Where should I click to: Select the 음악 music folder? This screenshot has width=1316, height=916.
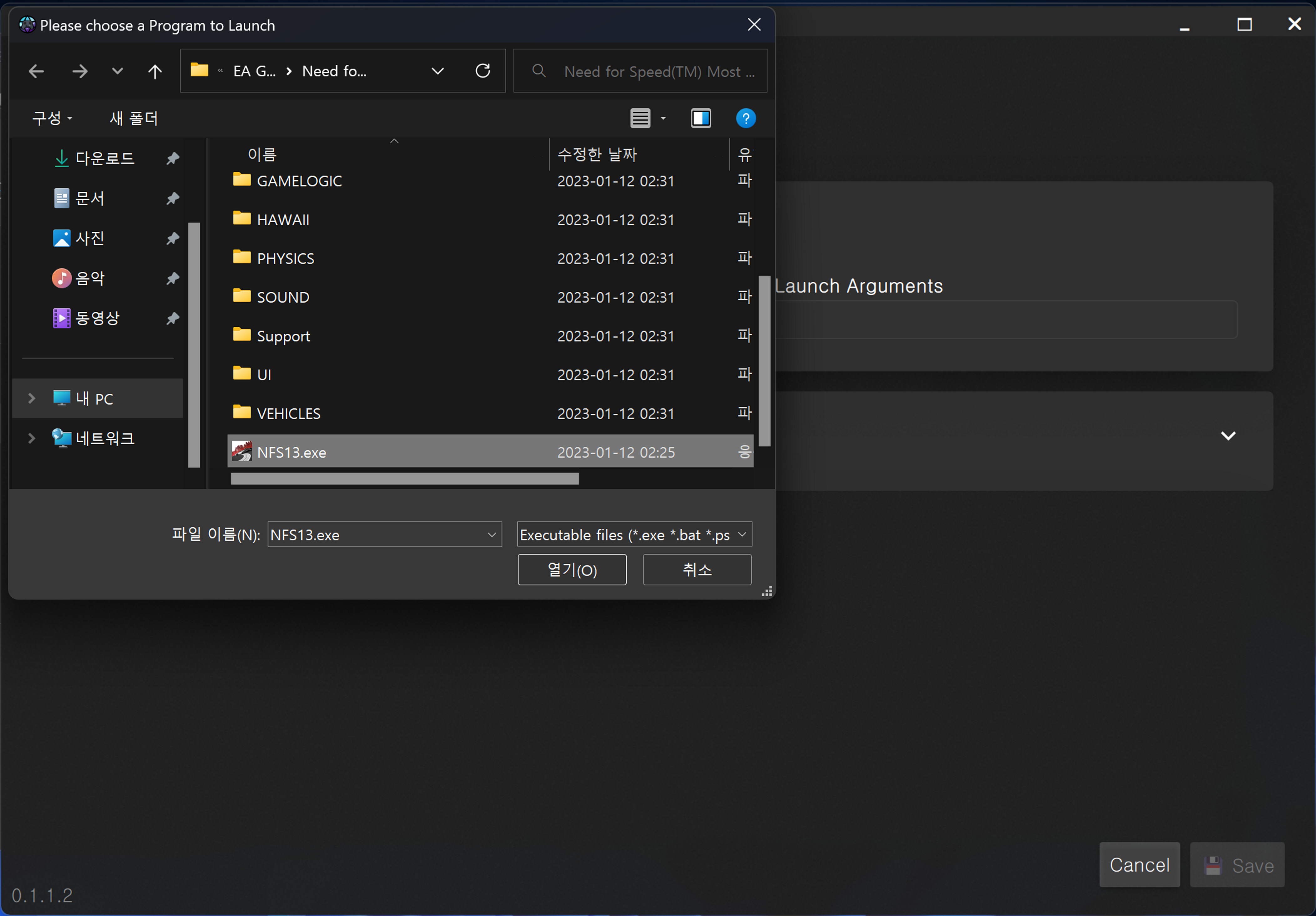(90, 279)
